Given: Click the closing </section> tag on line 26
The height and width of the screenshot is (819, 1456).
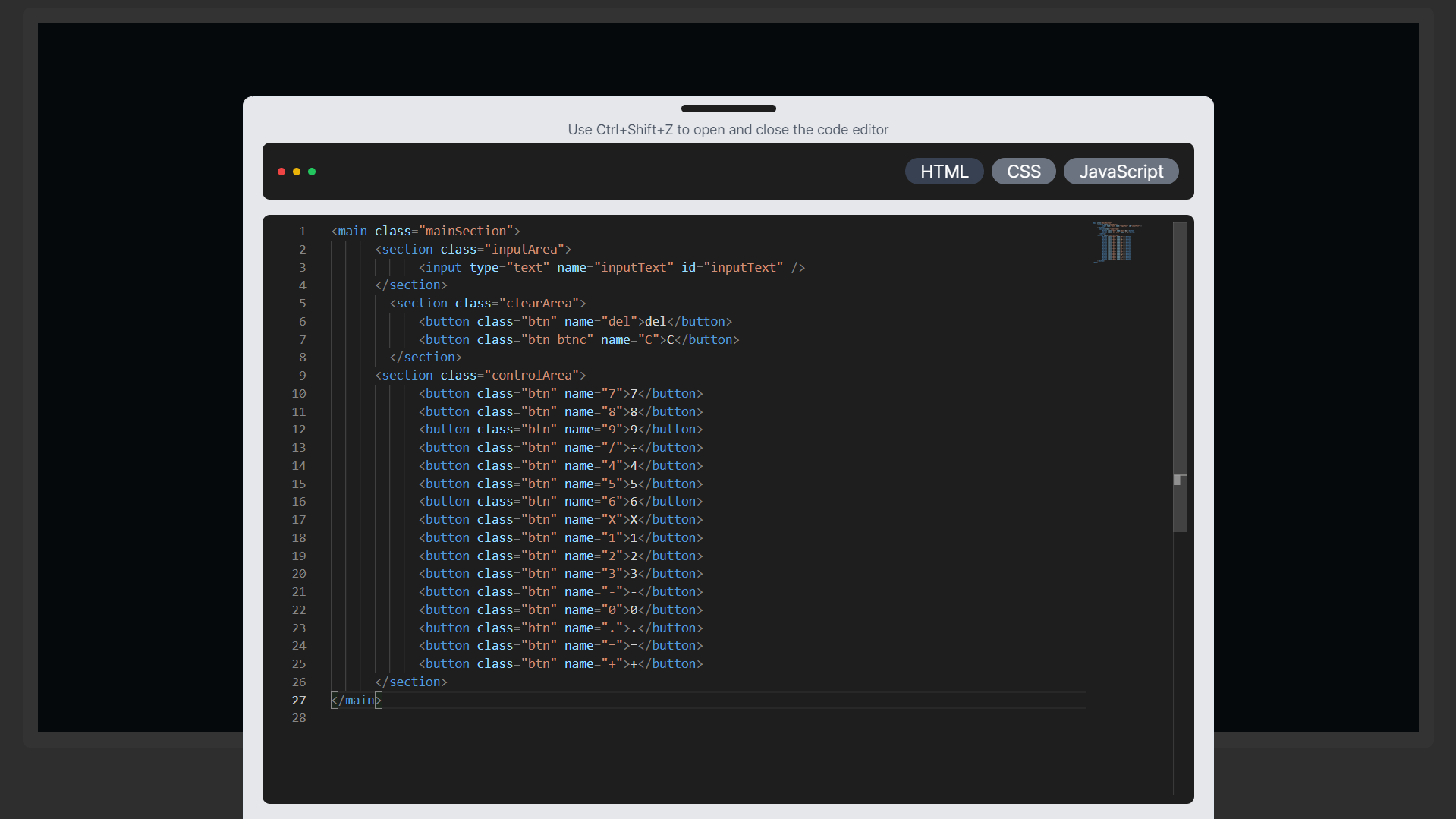Looking at the screenshot, I should [x=411, y=682].
